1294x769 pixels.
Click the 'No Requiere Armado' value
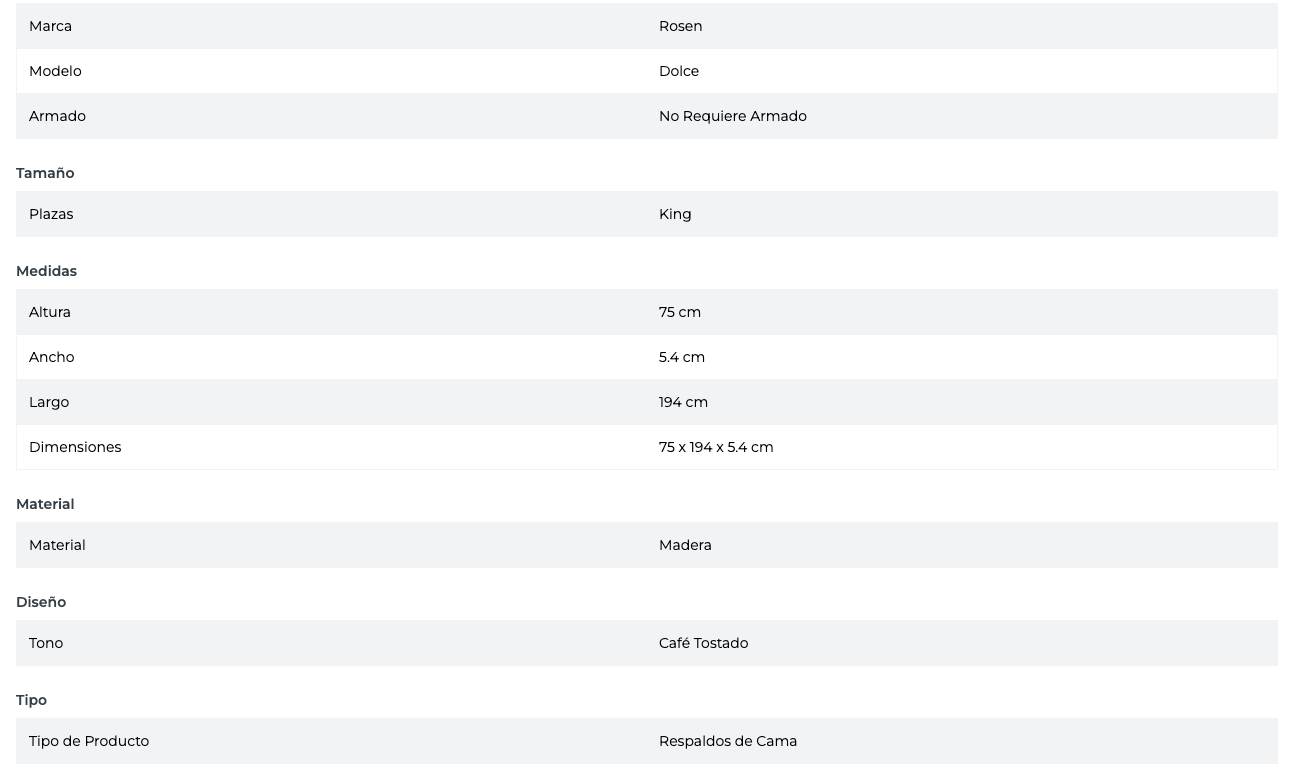click(x=732, y=116)
